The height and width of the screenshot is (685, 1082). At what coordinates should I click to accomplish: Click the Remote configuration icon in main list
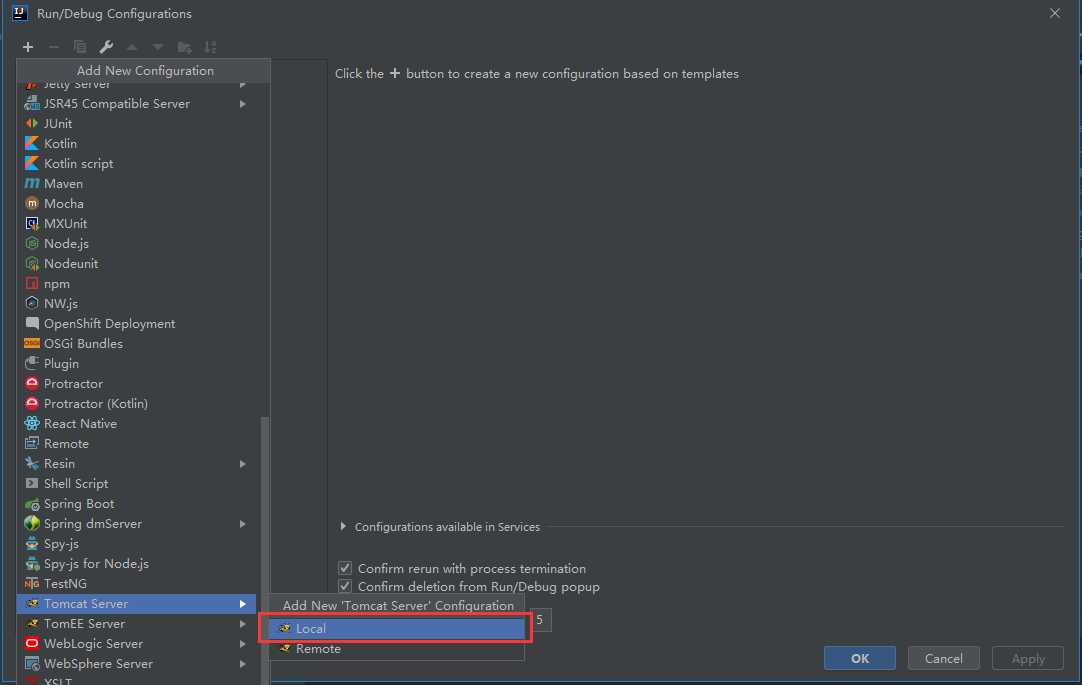pos(32,444)
